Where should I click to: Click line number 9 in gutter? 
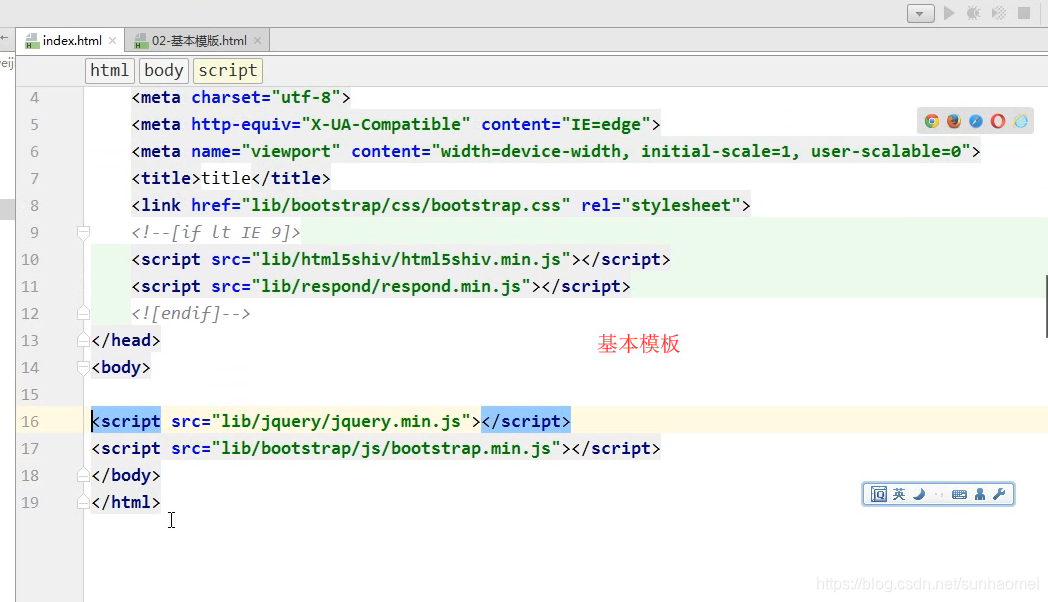(x=35, y=233)
